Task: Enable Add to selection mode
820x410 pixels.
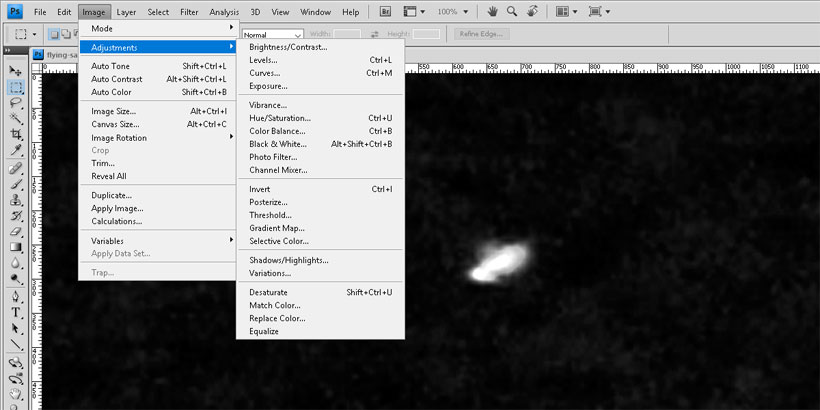Action: (65, 35)
